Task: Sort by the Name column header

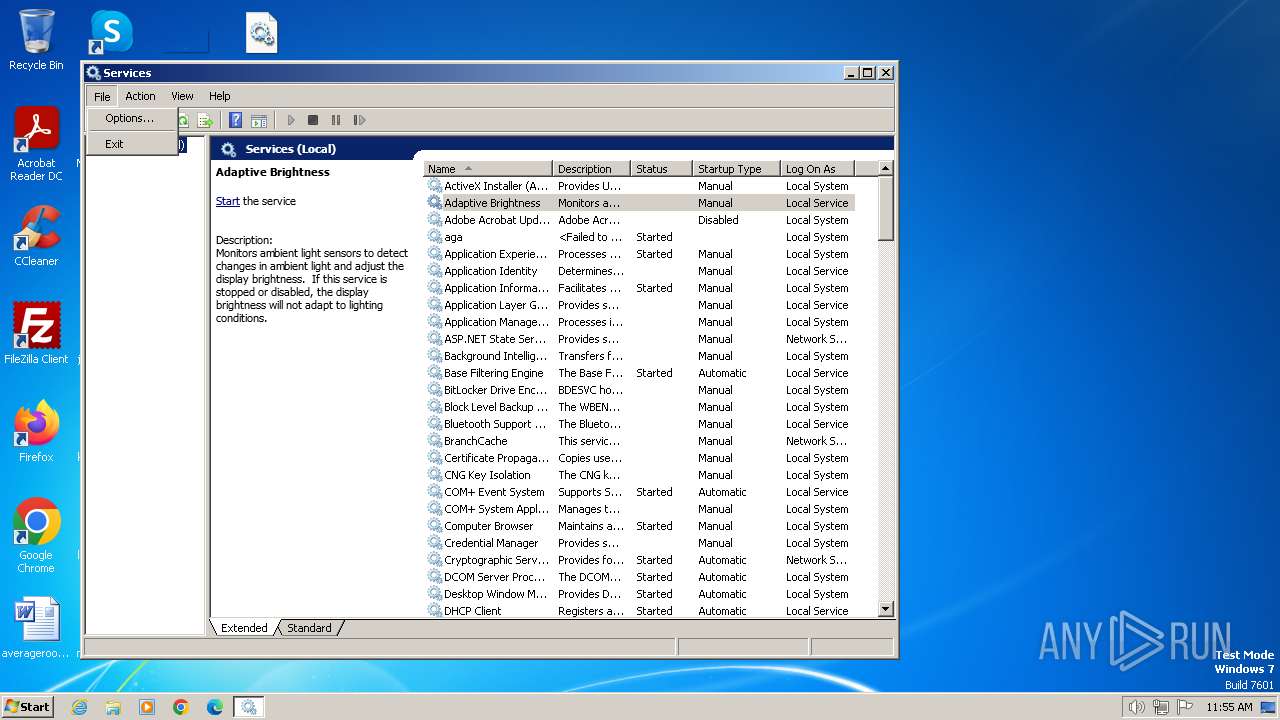Action: 488,169
